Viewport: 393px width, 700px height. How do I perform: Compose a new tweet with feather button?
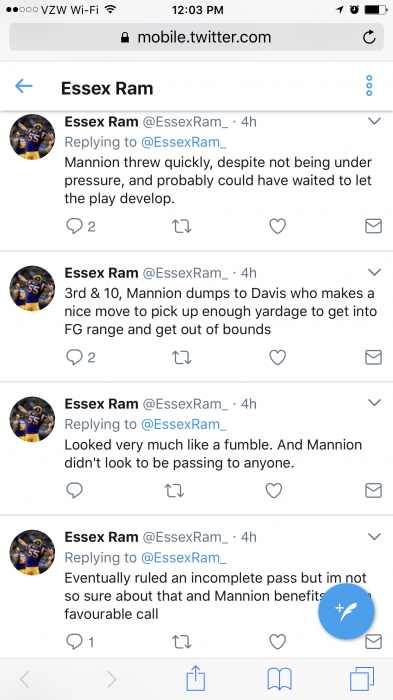(x=346, y=612)
